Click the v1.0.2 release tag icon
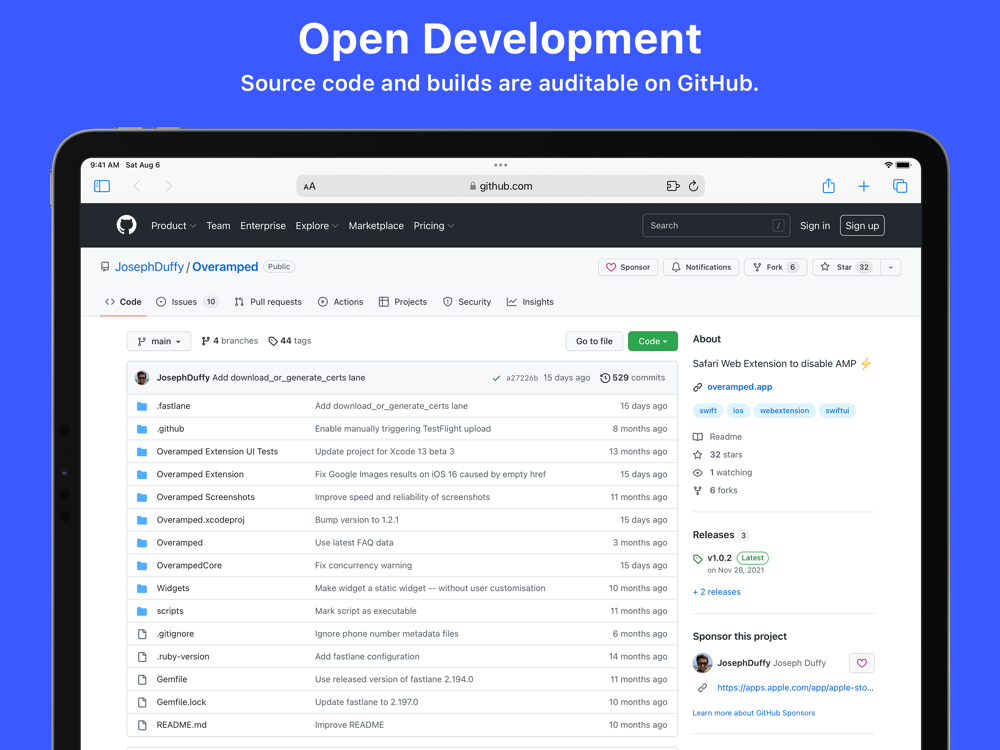Viewport: 1000px width, 750px height. pyautogui.click(x=698, y=559)
